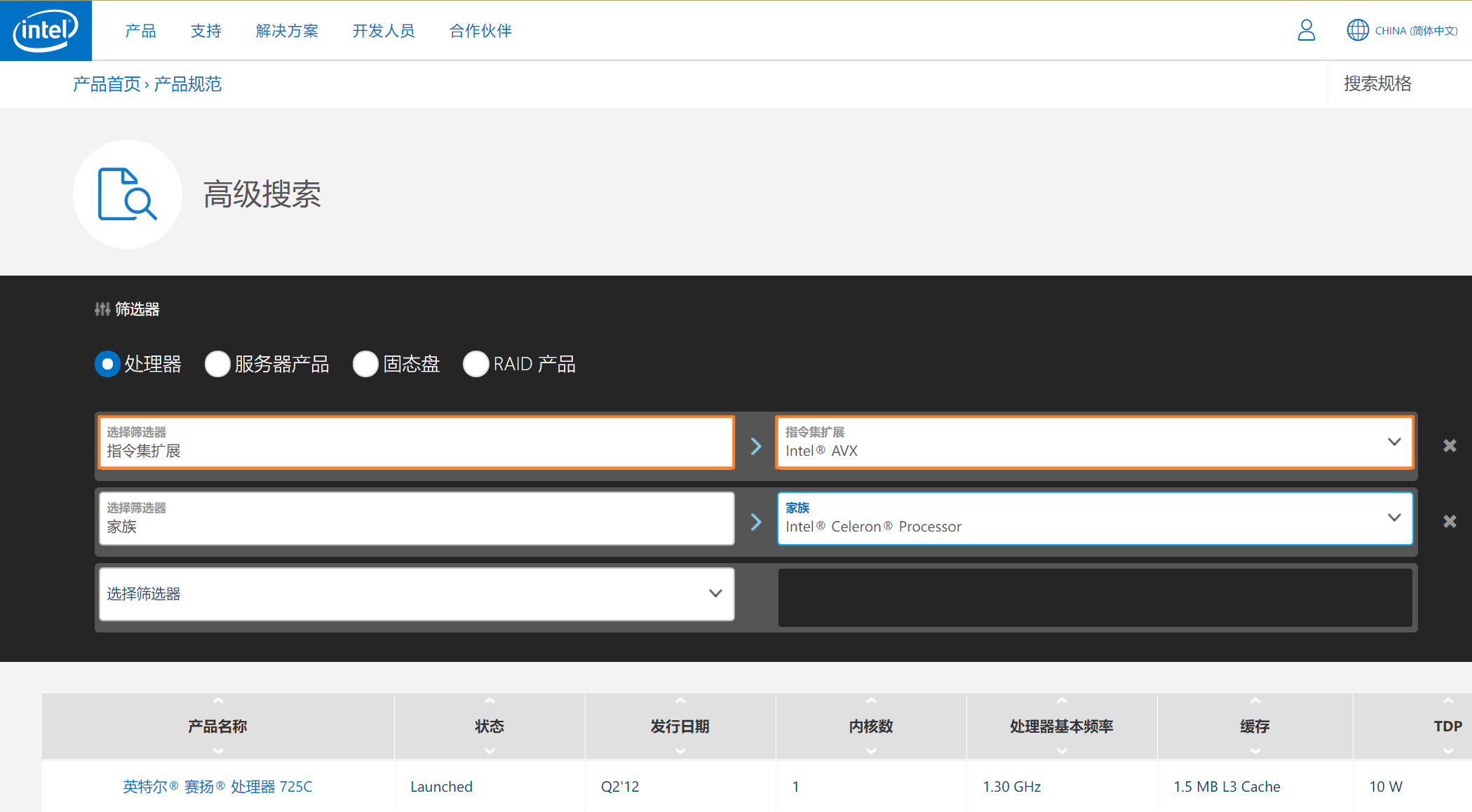Sort 产品名称 column descending
The height and width of the screenshot is (812, 1472).
(218, 750)
